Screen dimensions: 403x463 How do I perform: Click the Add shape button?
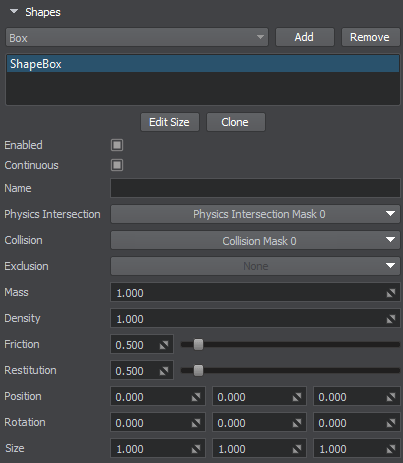click(304, 37)
